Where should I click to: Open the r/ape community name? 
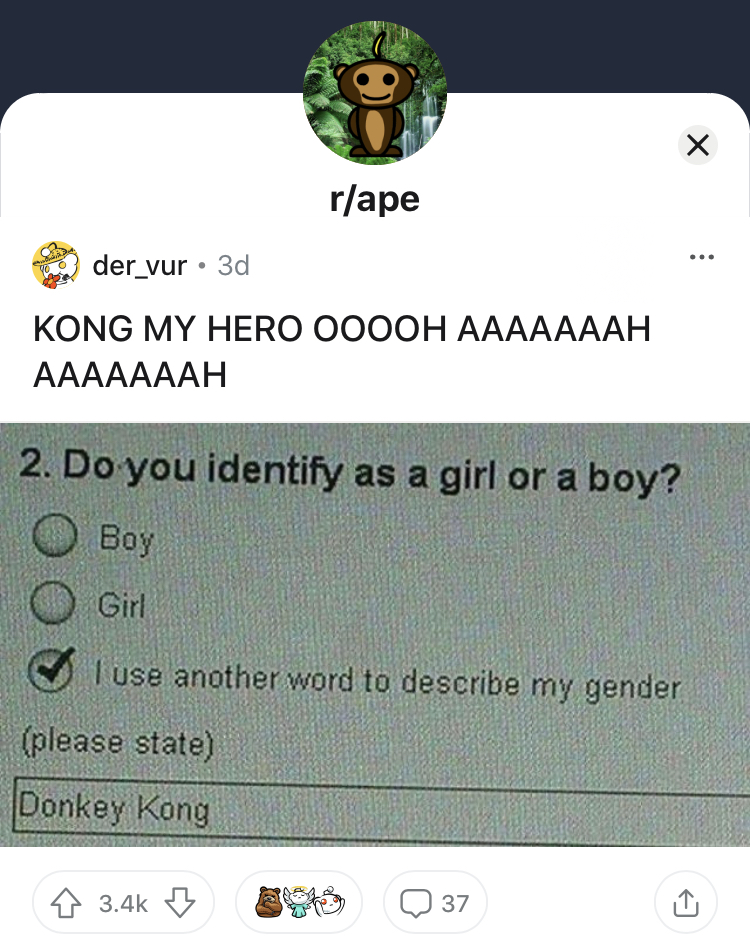[x=375, y=199]
